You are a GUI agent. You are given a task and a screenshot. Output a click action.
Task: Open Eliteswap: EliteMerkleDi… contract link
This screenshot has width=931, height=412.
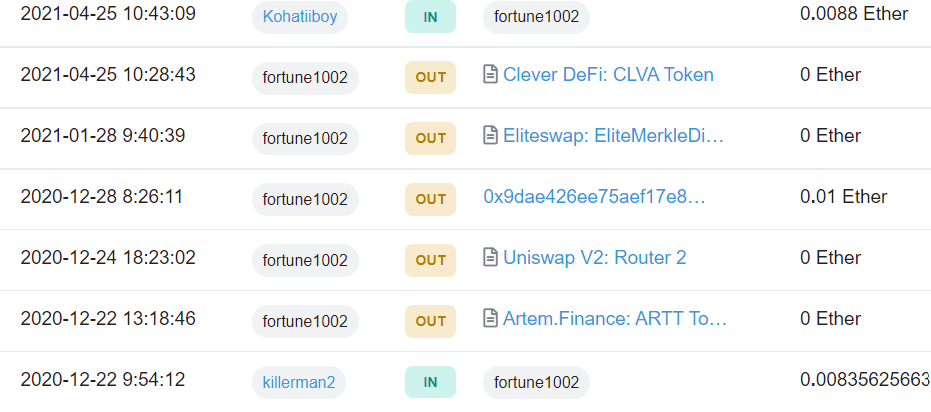pyautogui.click(x=613, y=137)
